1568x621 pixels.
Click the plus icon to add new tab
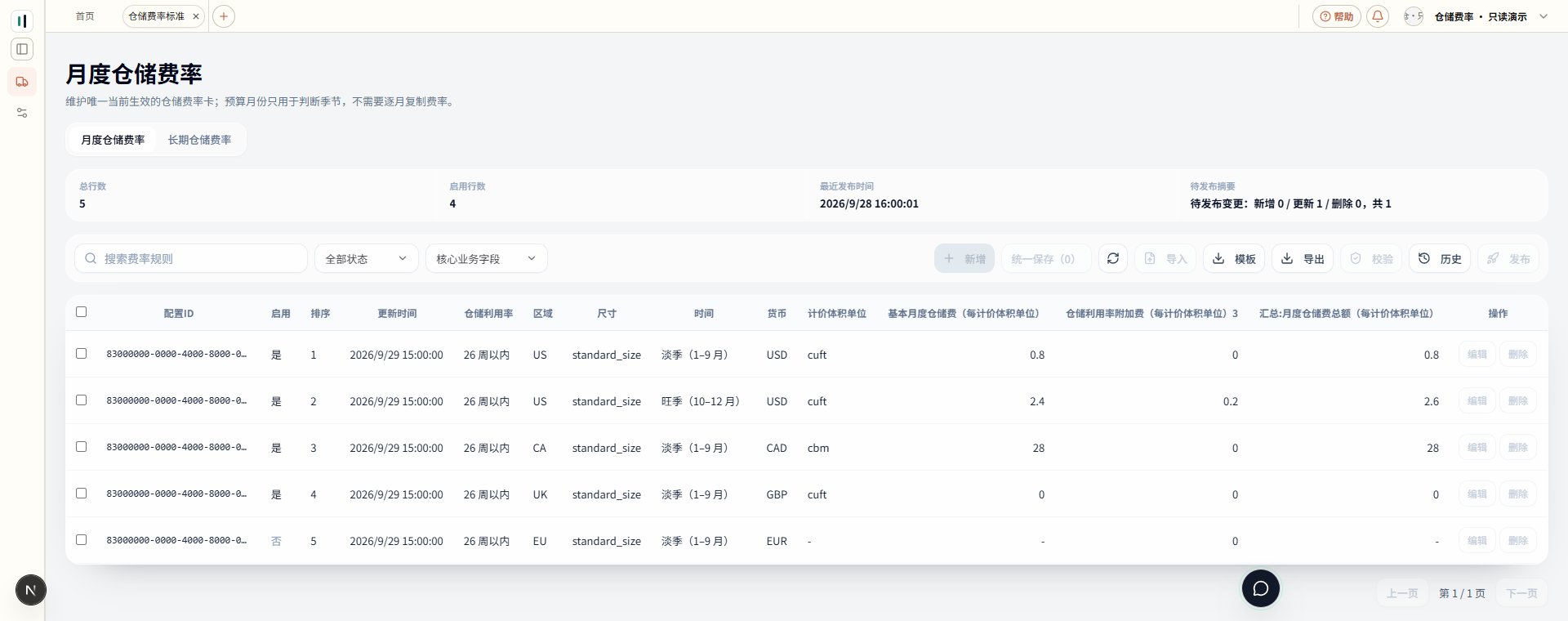pos(224,16)
